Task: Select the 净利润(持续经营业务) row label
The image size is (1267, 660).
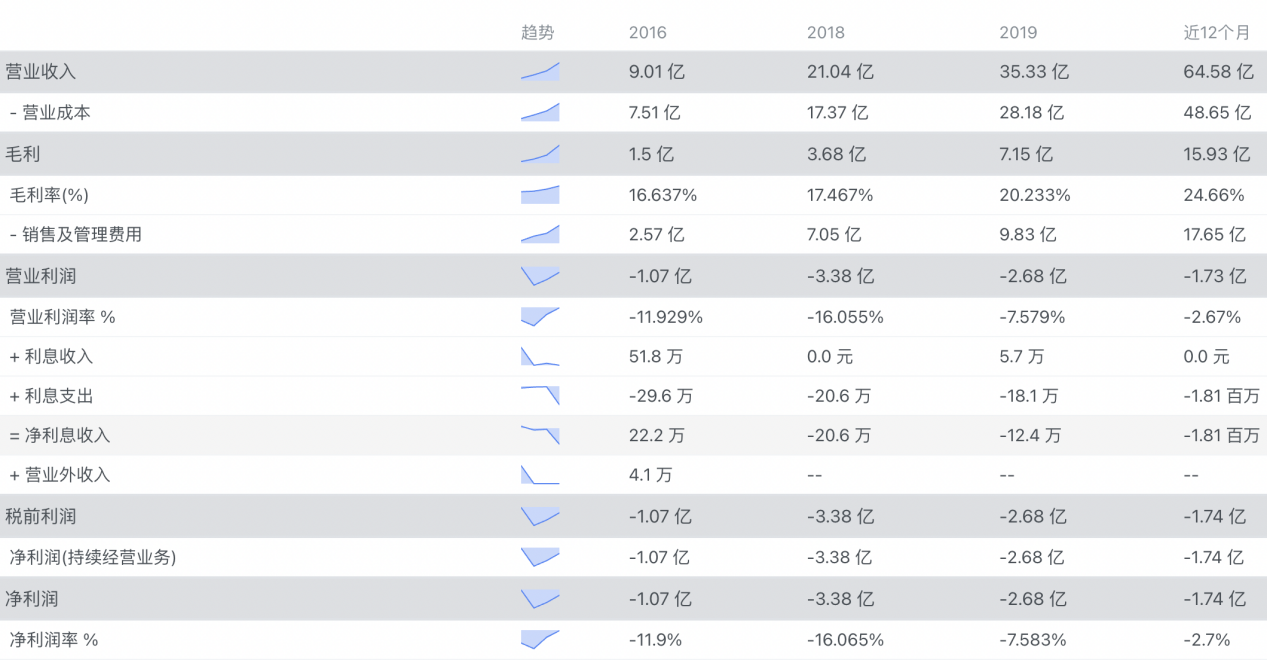Action: 93,558
